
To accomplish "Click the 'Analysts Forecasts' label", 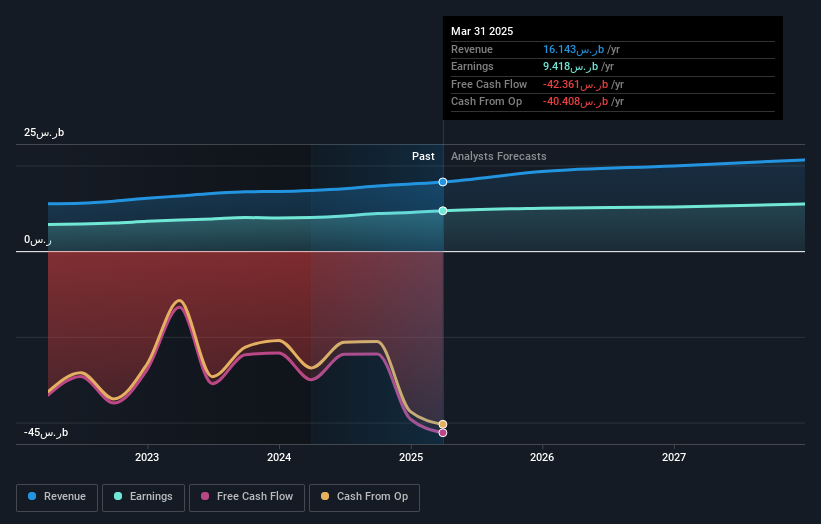I will tap(498, 157).
